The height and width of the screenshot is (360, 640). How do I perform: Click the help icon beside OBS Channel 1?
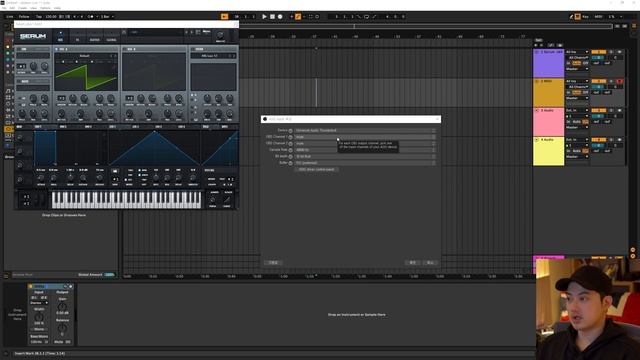coord(291,137)
